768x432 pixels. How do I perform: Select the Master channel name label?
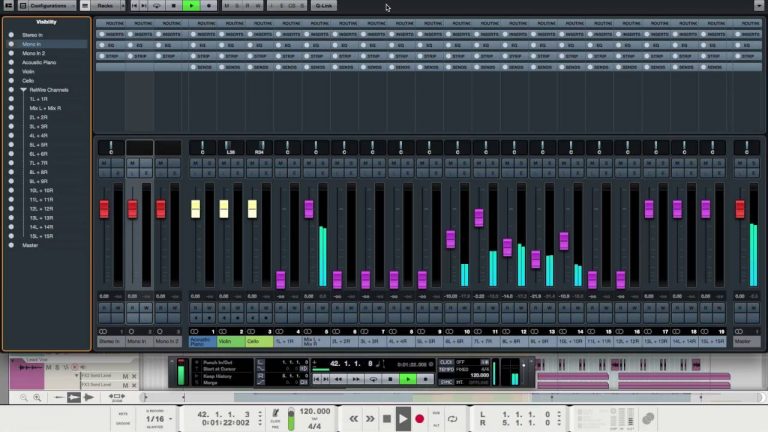click(x=746, y=341)
